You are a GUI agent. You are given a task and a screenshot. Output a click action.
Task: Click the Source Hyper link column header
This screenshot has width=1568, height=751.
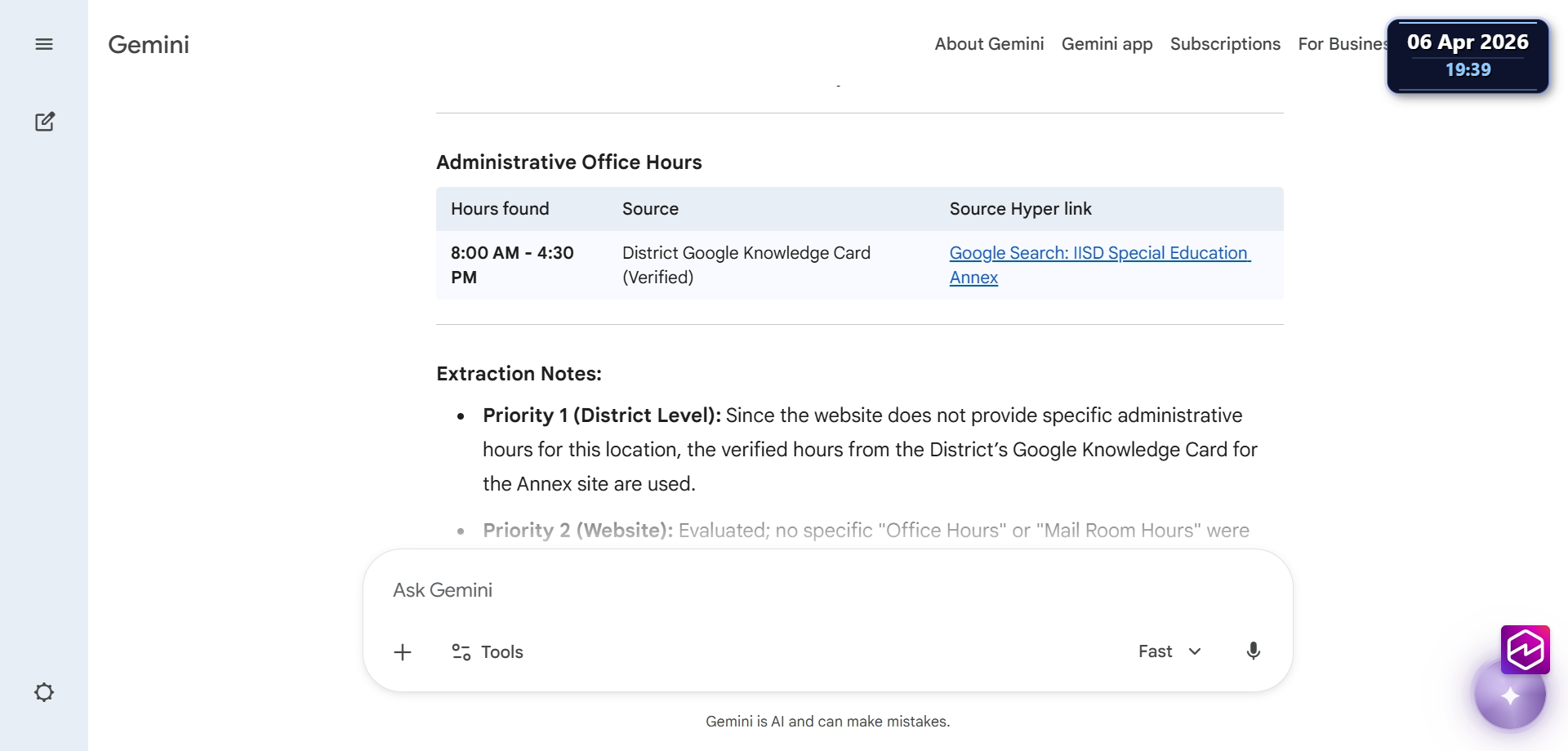pos(1020,209)
